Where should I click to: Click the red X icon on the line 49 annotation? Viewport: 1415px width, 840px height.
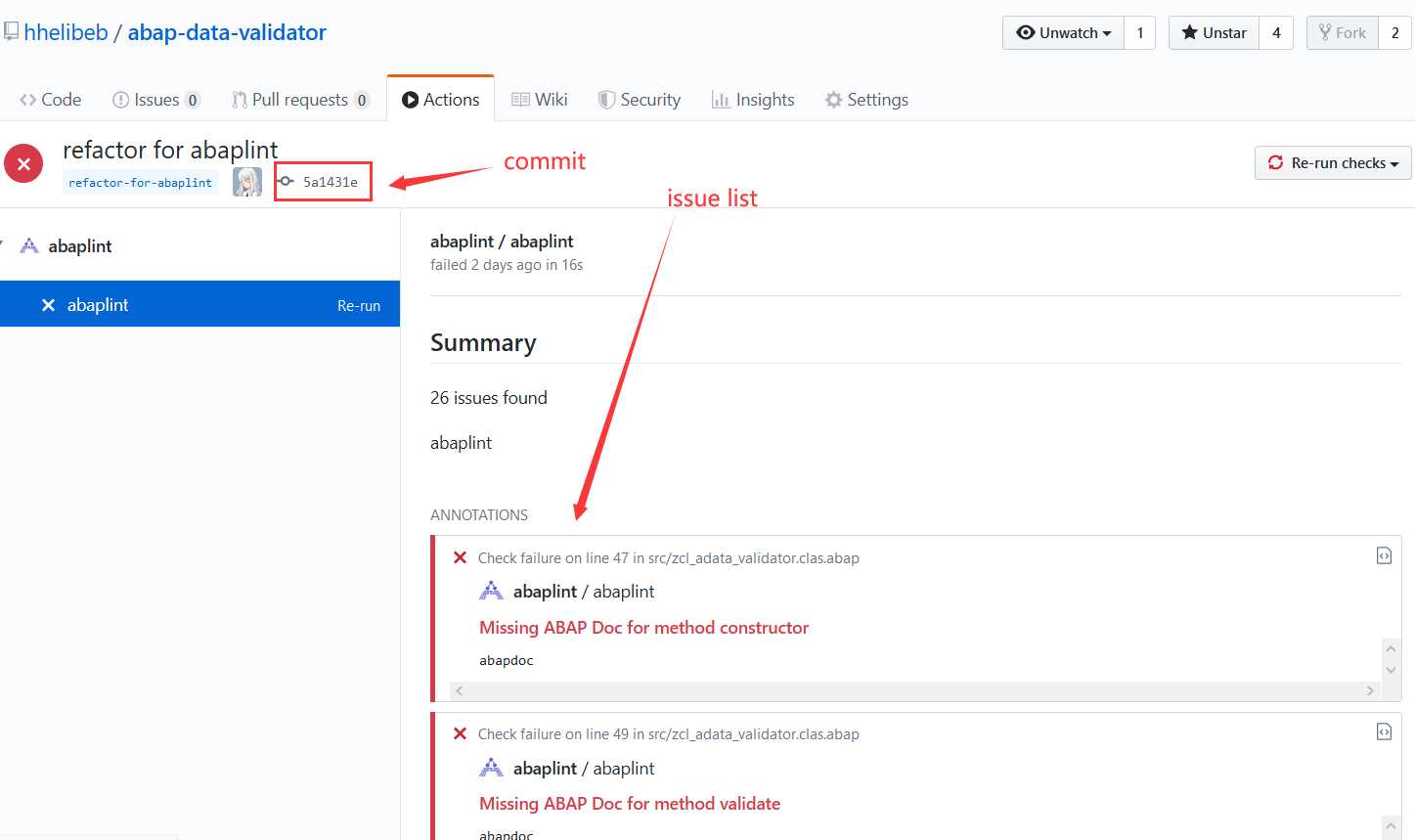(x=460, y=733)
